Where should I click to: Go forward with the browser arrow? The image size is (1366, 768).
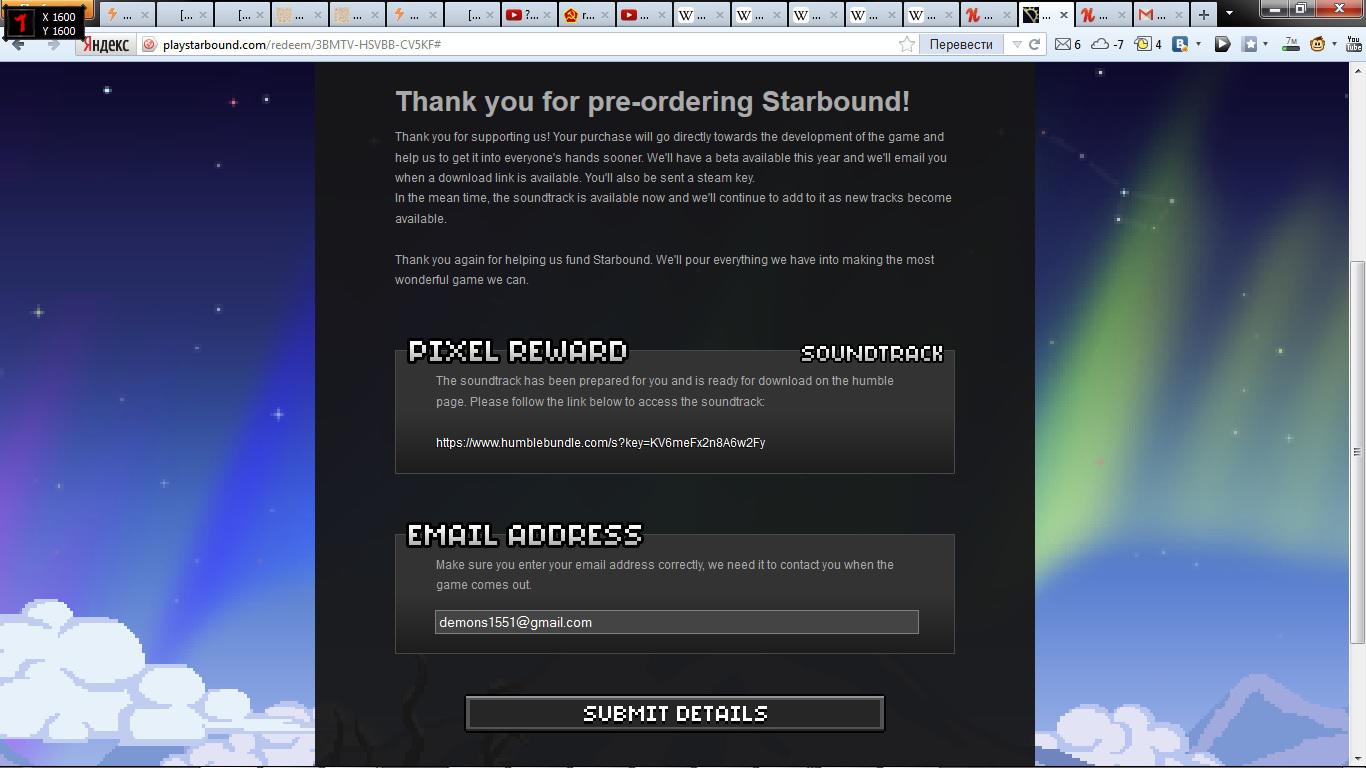[54, 44]
